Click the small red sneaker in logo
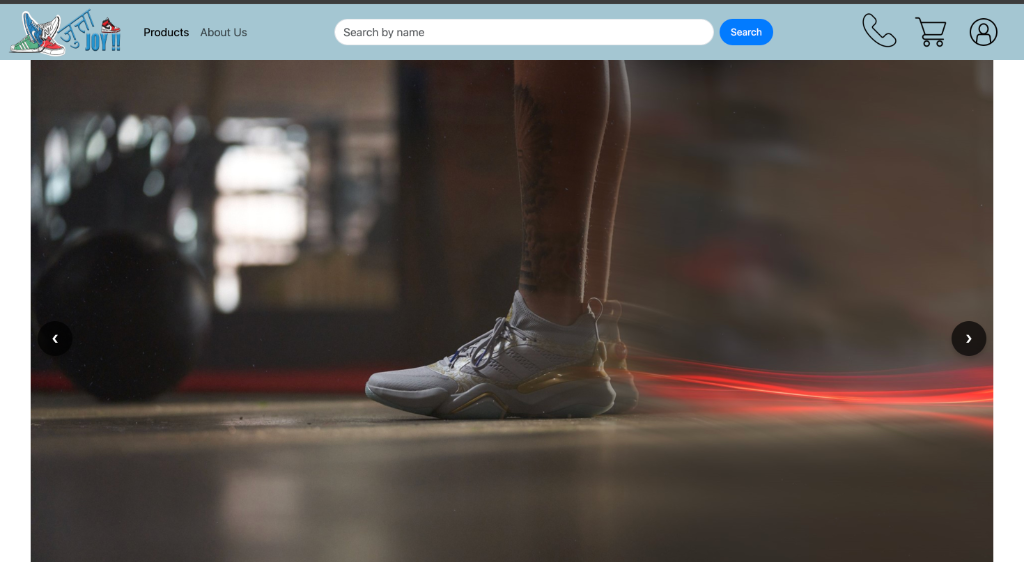The height and width of the screenshot is (562, 1024). coord(110,25)
